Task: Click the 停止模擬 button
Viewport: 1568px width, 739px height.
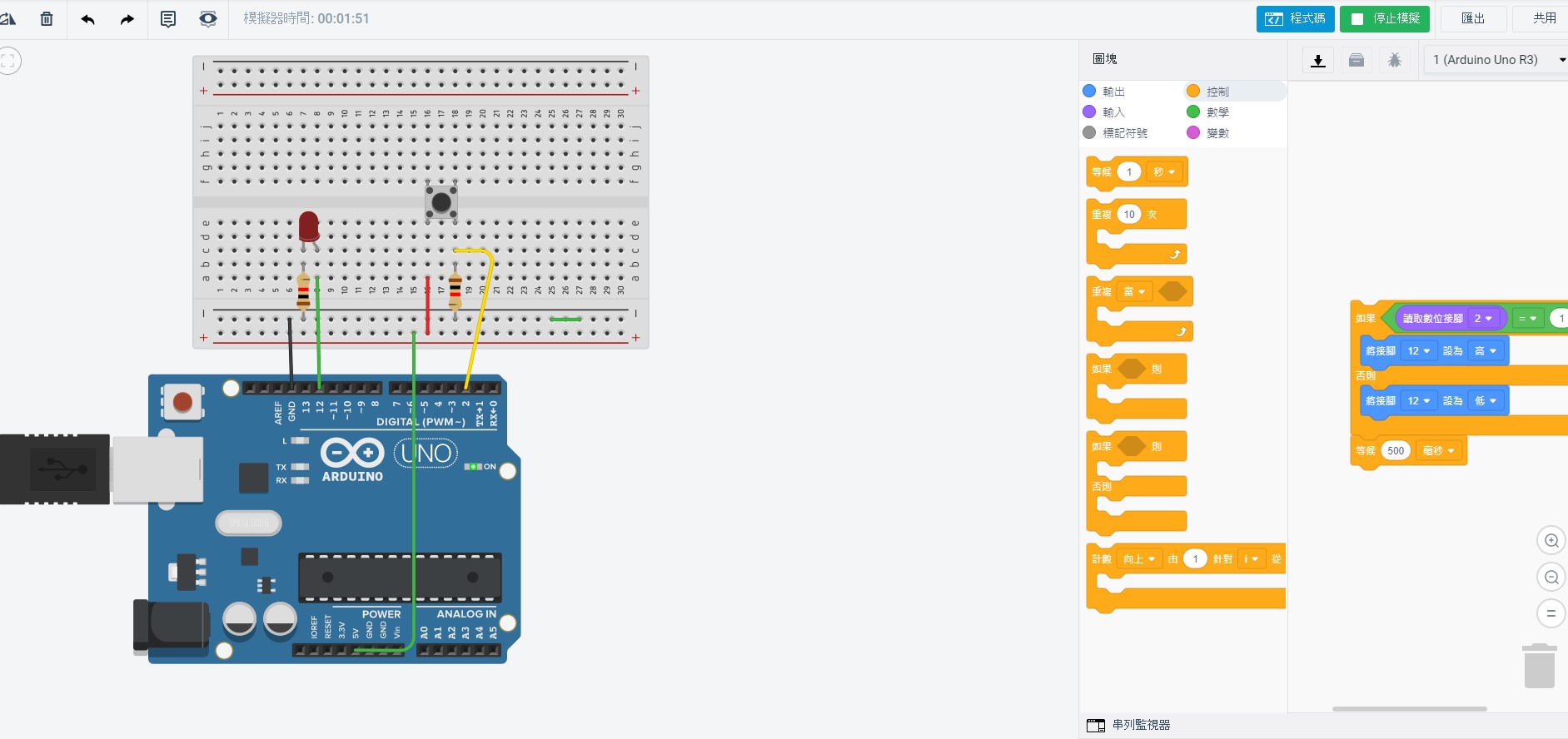Action: click(1384, 18)
